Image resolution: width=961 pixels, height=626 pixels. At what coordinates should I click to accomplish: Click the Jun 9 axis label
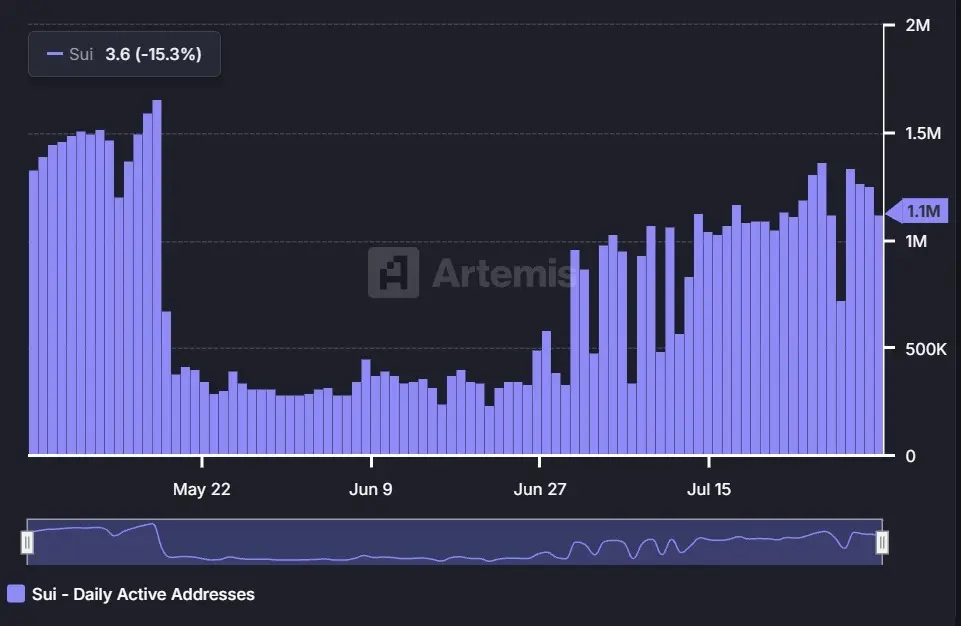371,489
